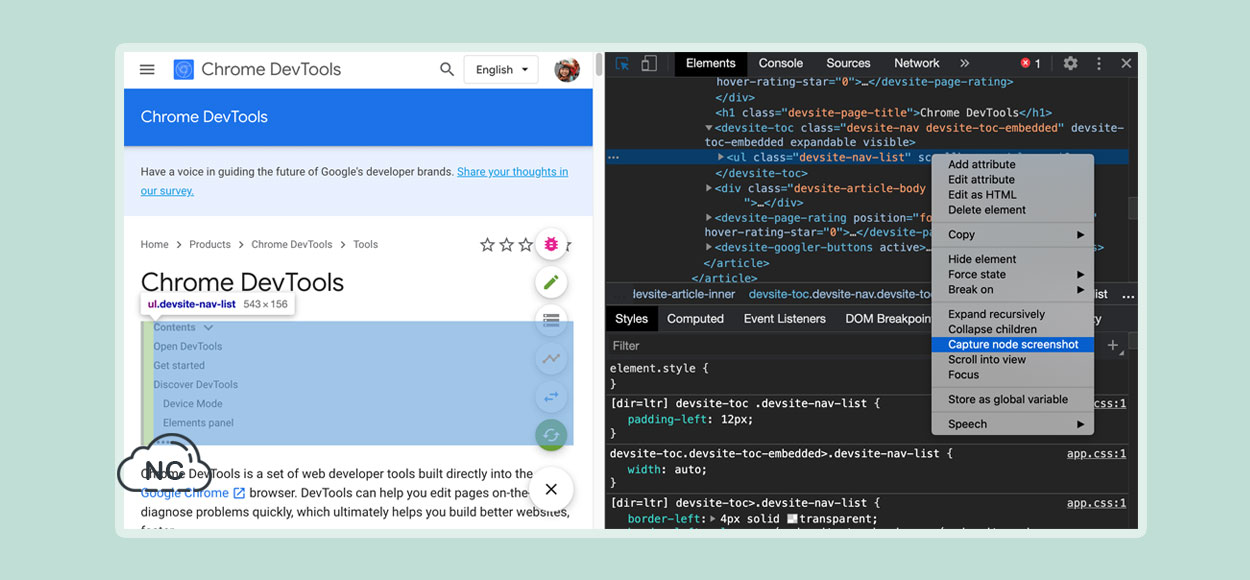Screen dimensions: 1250x580
Task: Expand the devsite-googler-buttons node
Action: click(x=709, y=248)
